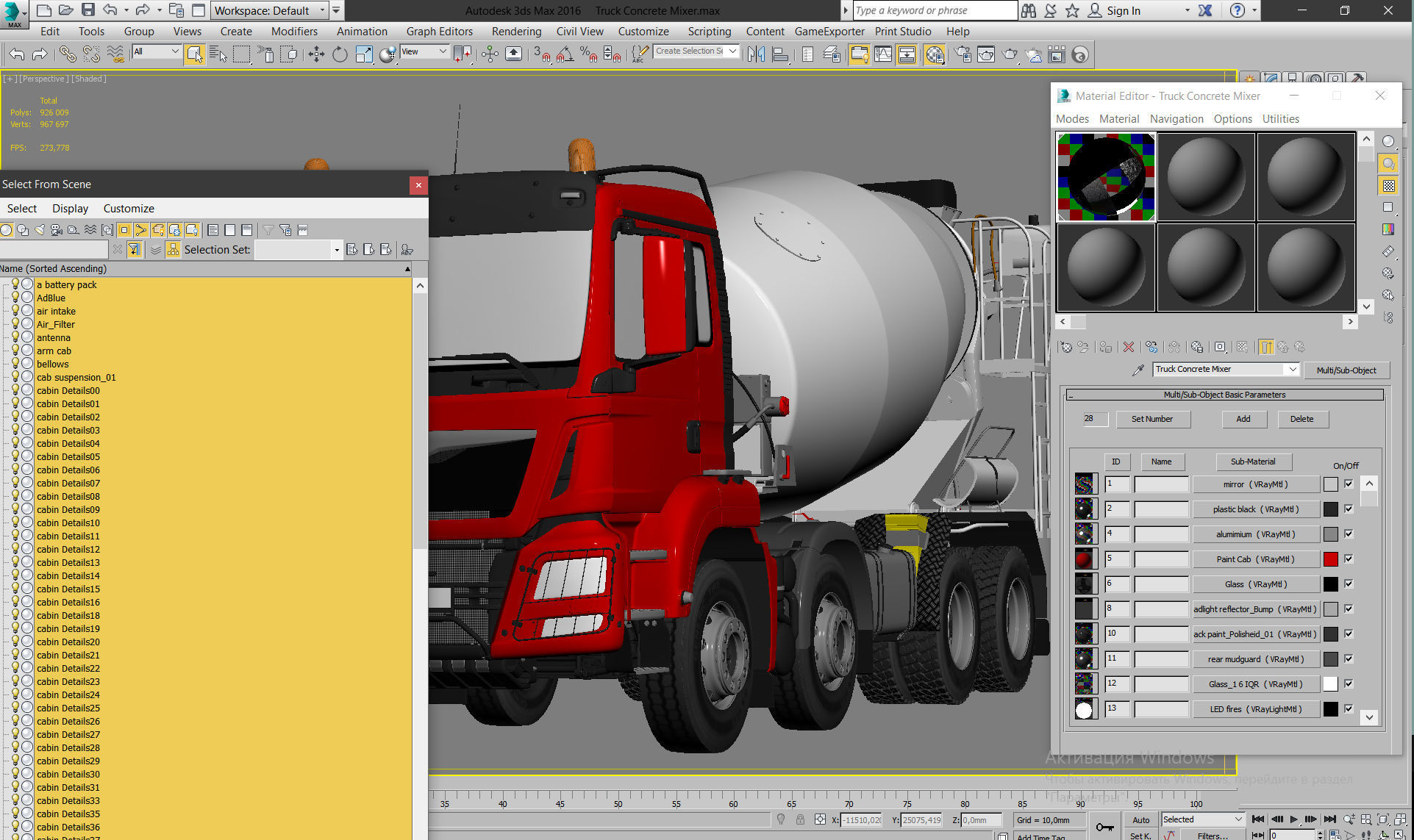Screen dimensions: 1414x840
Task: Uncheck On/Off for rear mudguard sub-material
Action: click(1349, 658)
